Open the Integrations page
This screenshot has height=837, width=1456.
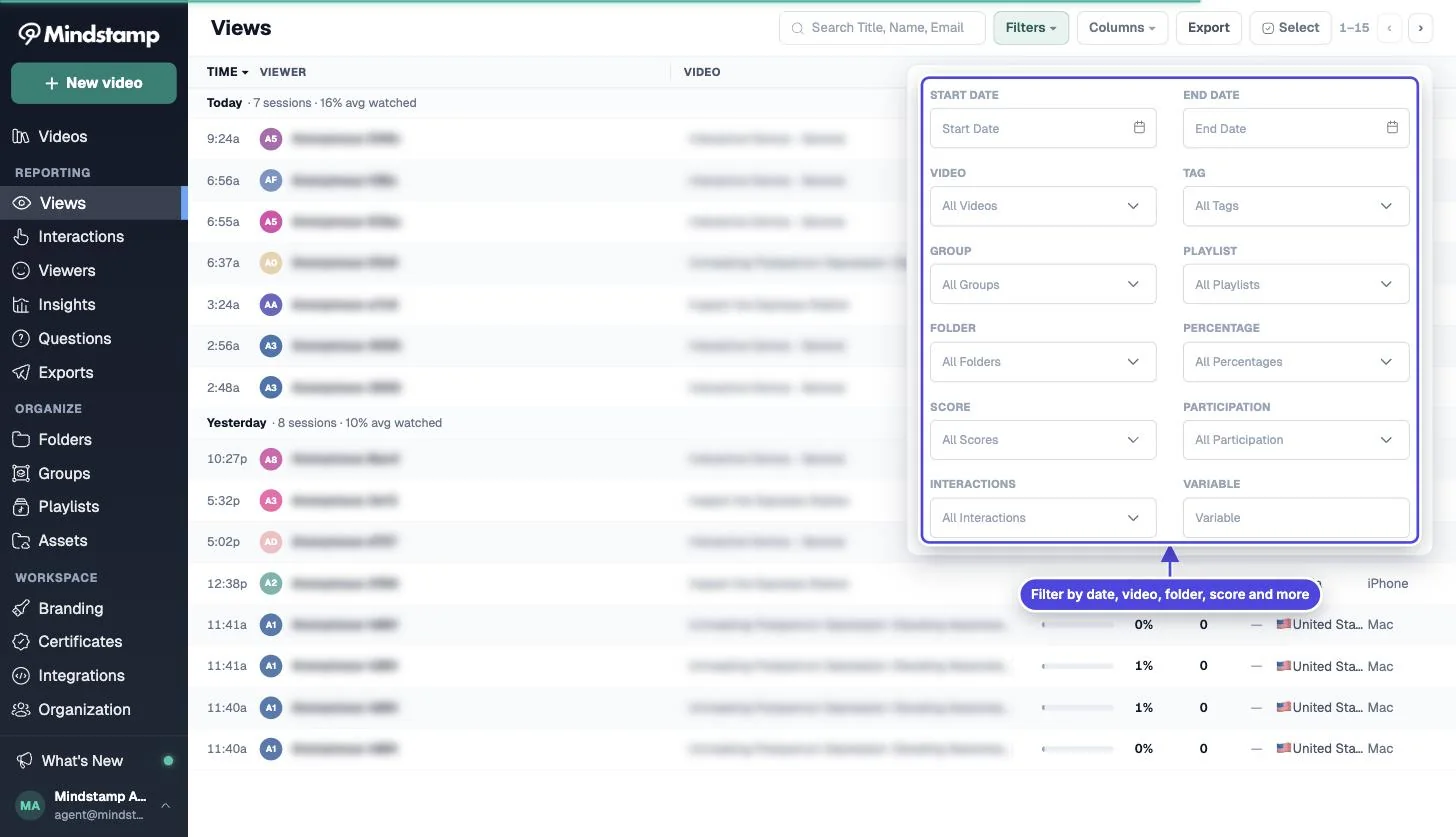pos(94,675)
